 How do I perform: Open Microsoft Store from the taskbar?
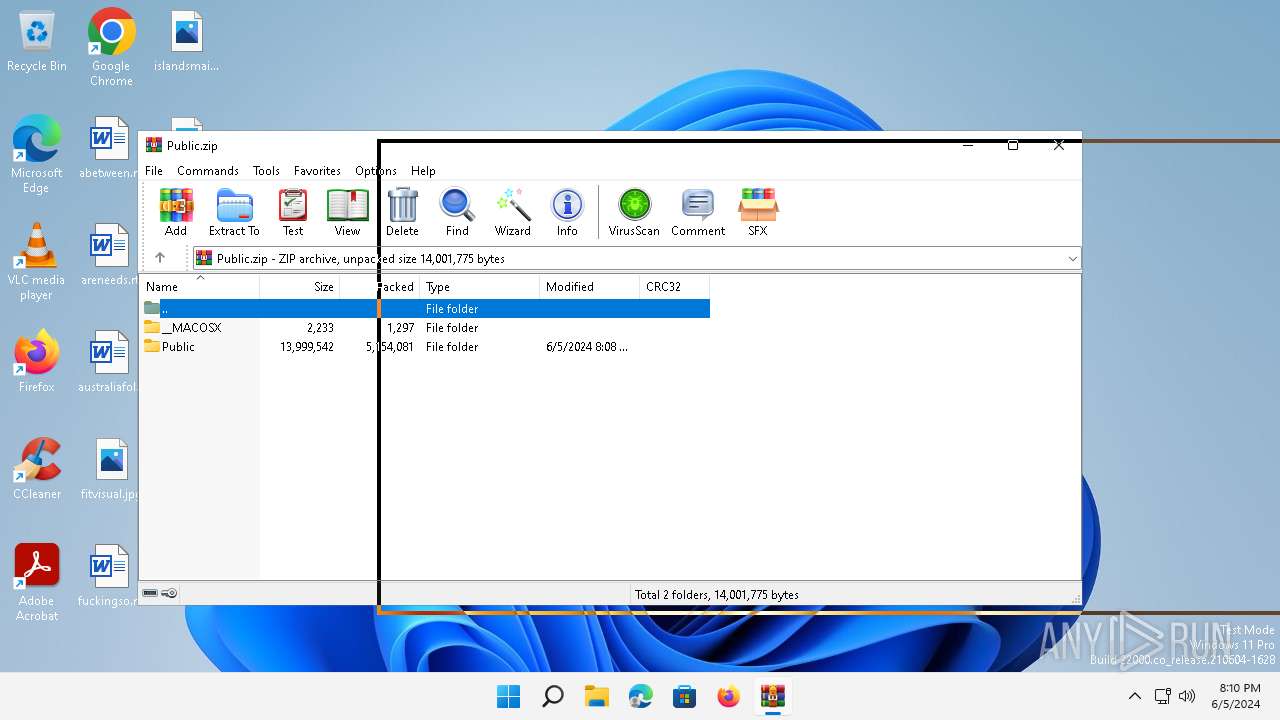685,696
